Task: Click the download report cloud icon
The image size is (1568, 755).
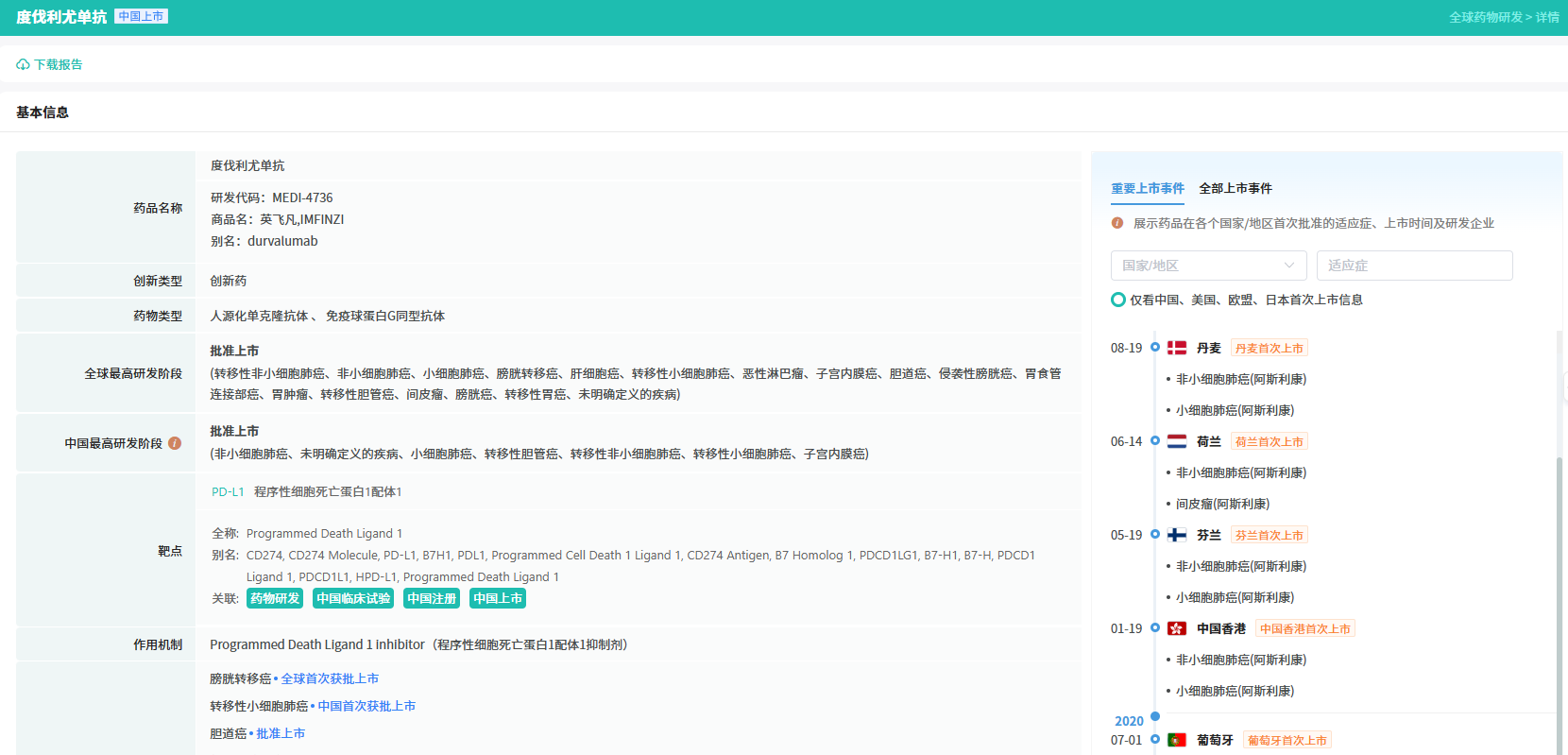Action: tap(23, 64)
